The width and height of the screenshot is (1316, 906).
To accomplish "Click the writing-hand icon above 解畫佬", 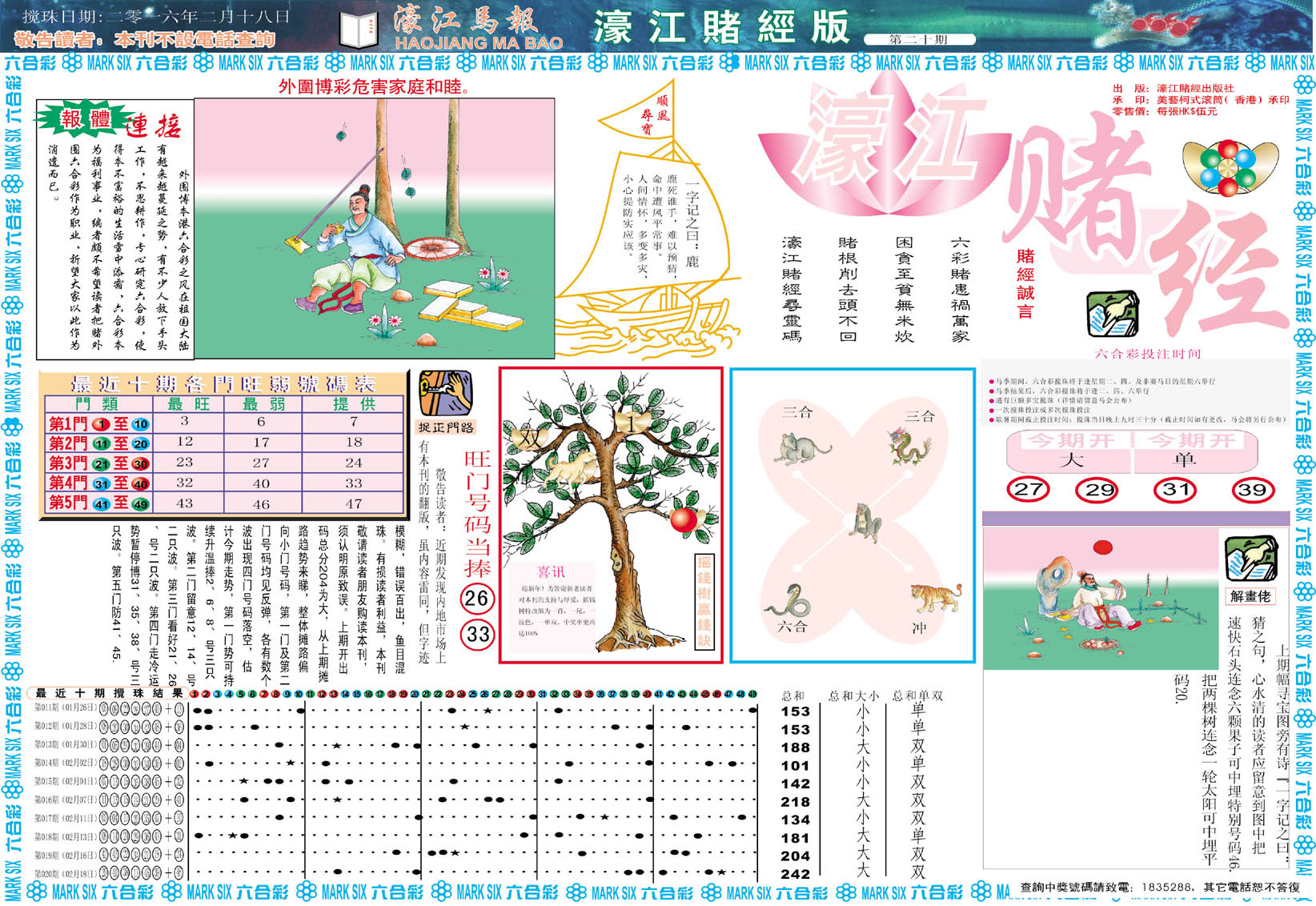I will (x=1251, y=559).
